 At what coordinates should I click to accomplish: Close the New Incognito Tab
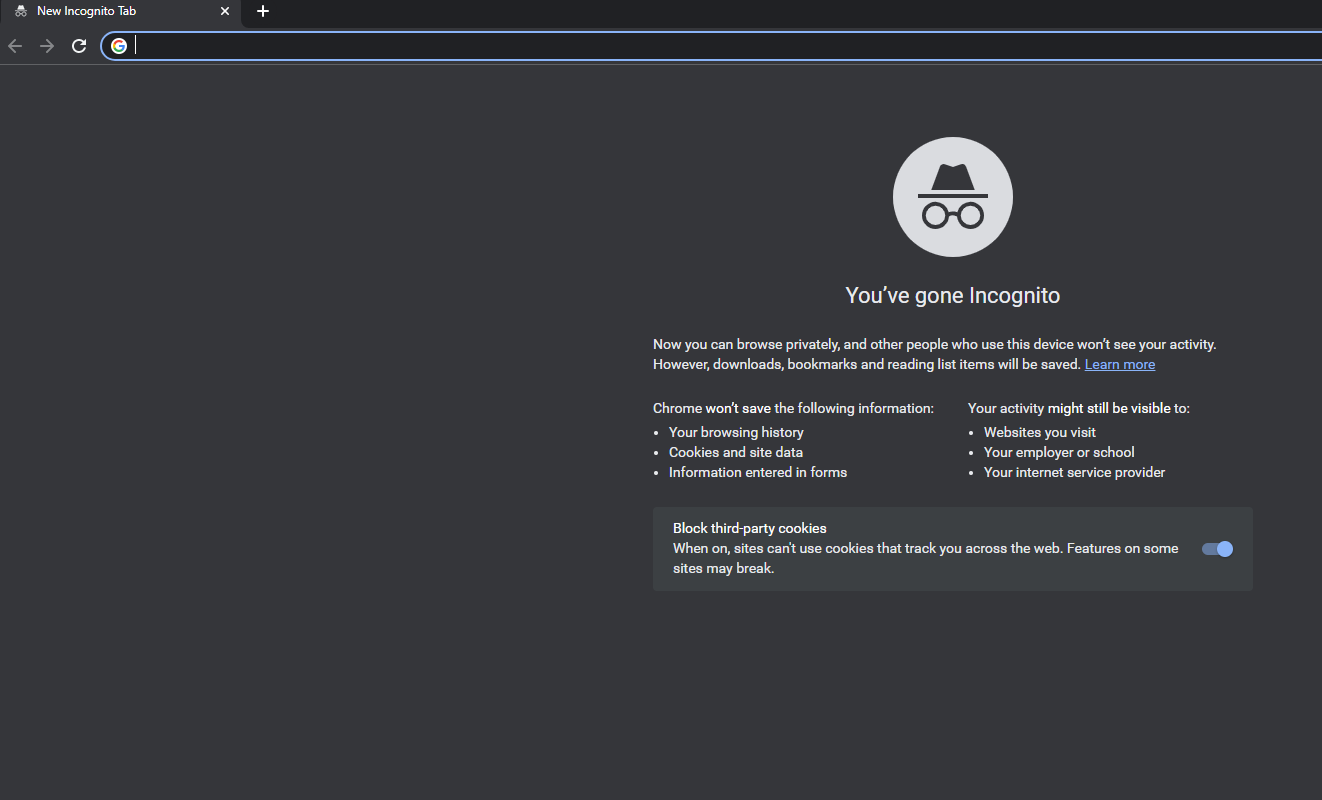225,11
